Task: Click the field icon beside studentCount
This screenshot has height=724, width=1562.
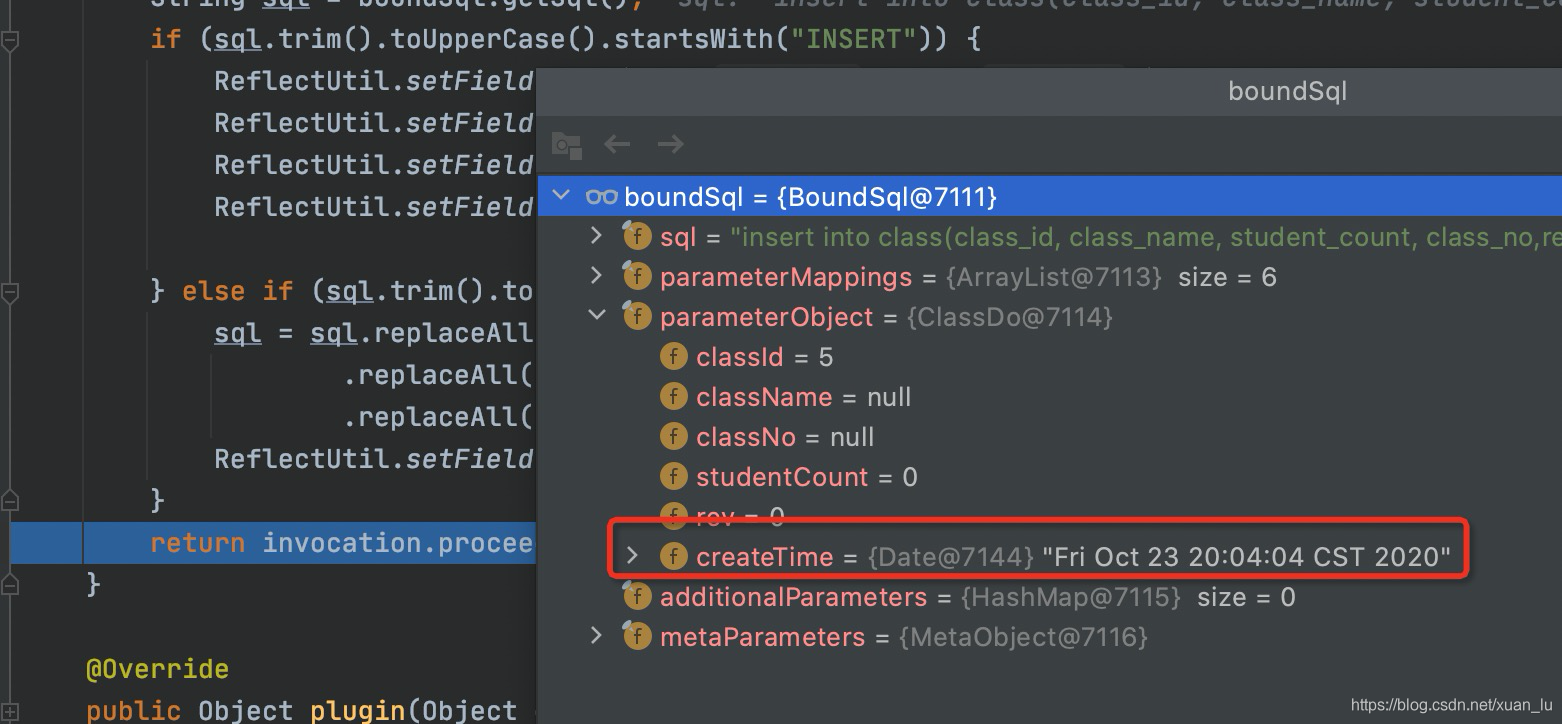Action: [674, 476]
